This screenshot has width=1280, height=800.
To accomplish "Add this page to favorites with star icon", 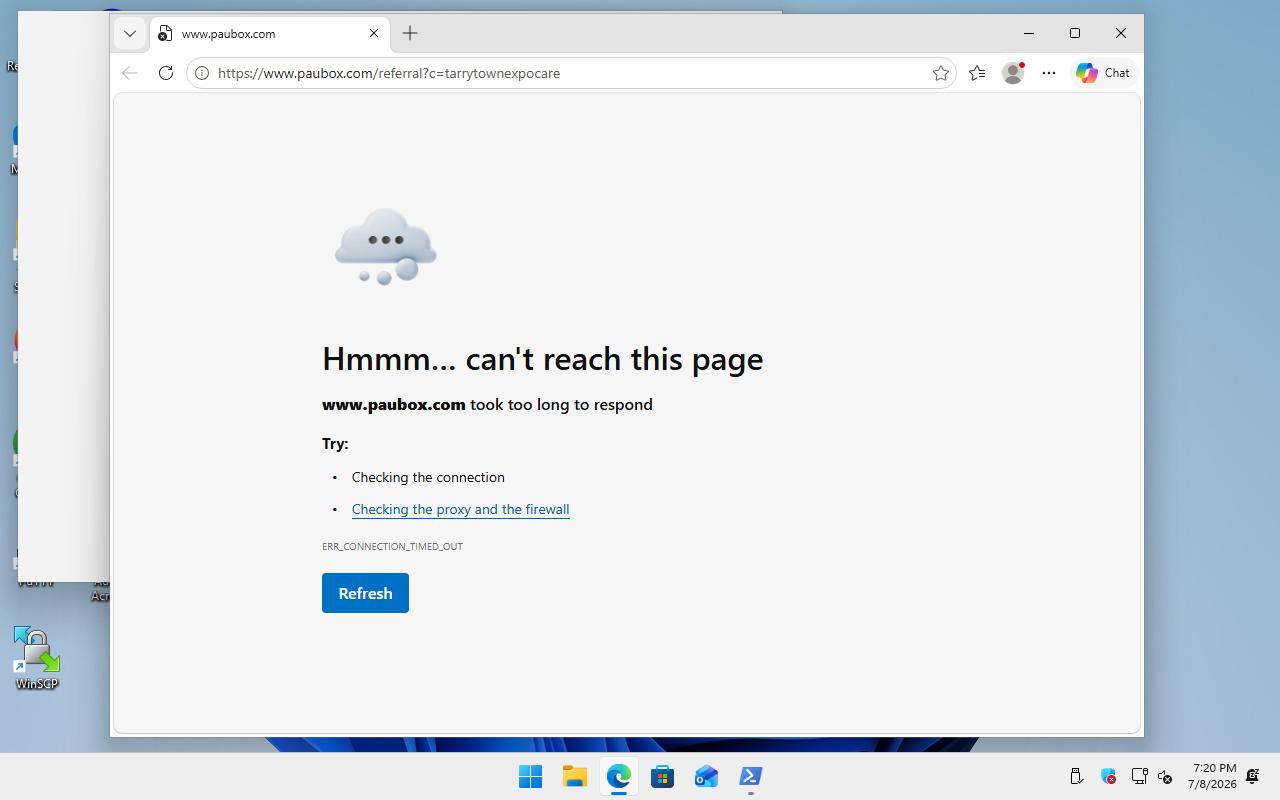I will tap(941, 73).
